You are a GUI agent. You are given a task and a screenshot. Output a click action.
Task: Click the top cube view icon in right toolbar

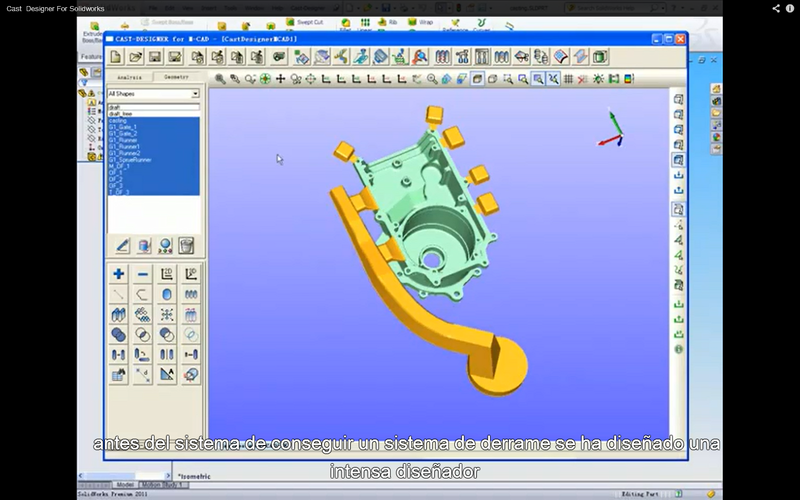coord(678,99)
